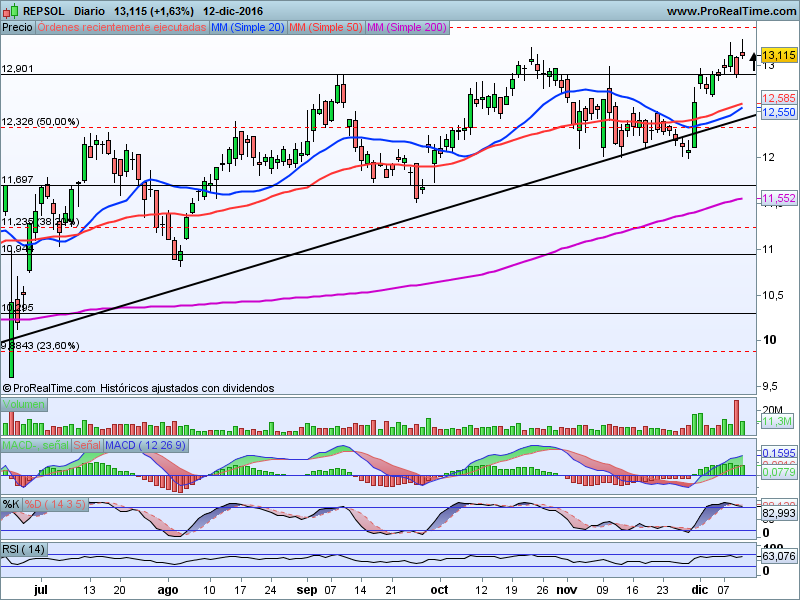Click the Diario timeframe text in header
800x600 pixels.
click(89, 11)
